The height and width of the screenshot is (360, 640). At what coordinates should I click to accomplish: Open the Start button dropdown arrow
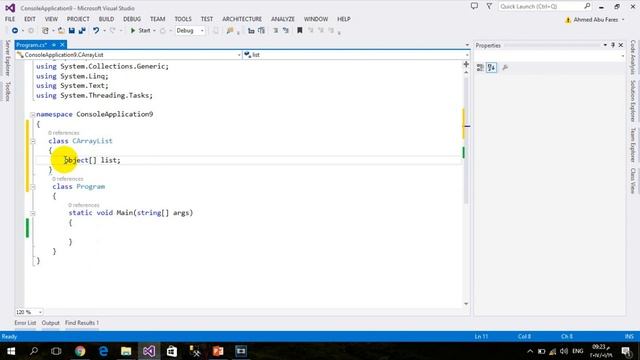tap(154, 31)
